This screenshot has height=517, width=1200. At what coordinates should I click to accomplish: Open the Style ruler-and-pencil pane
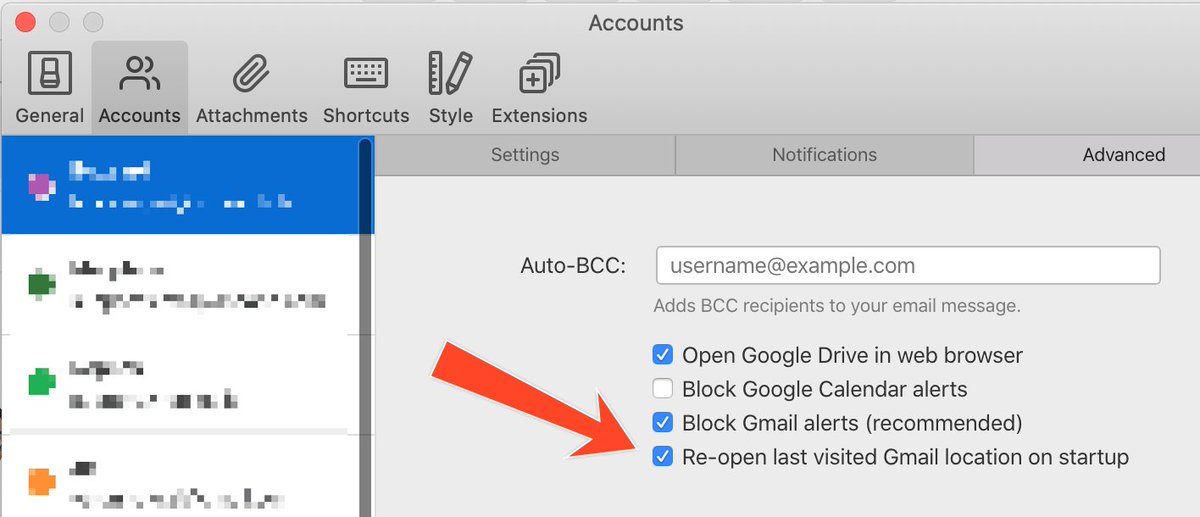click(x=450, y=88)
